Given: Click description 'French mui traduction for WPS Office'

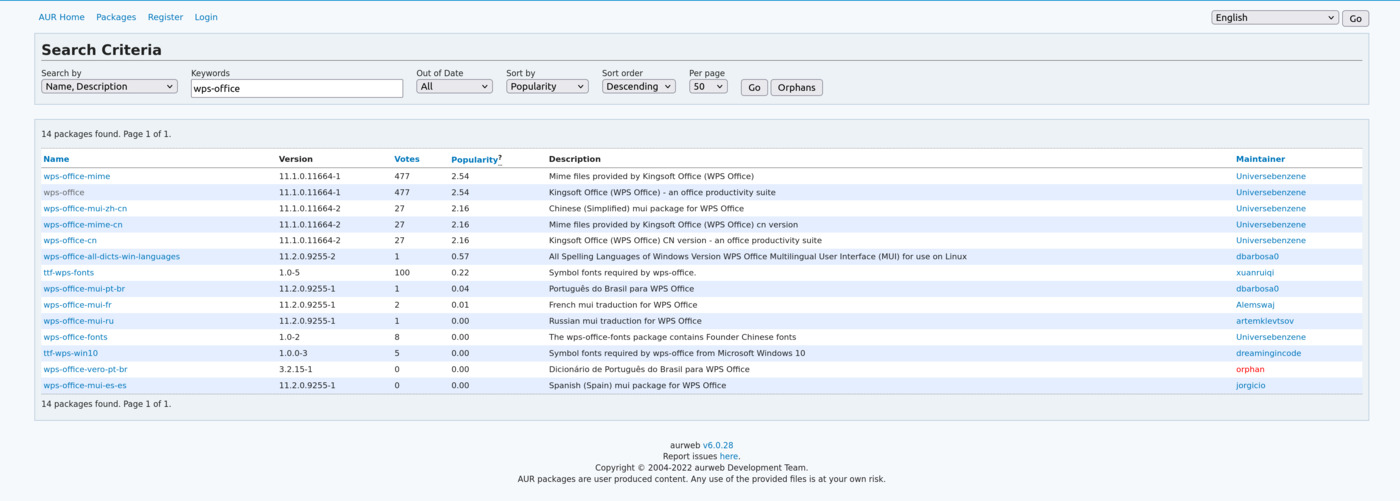Looking at the screenshot, I should pos(623,305).
